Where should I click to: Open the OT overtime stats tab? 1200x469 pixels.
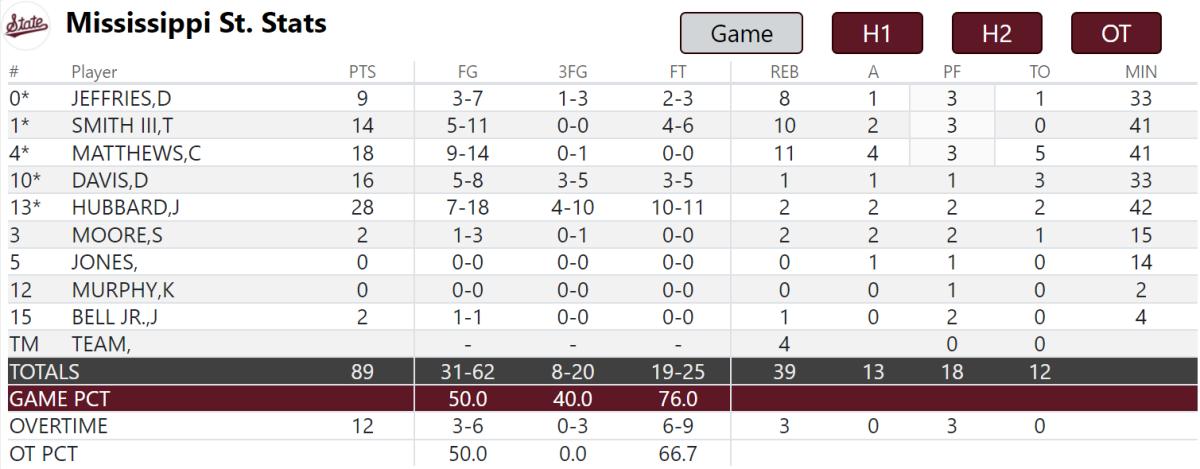click(x=1115, y=34)
